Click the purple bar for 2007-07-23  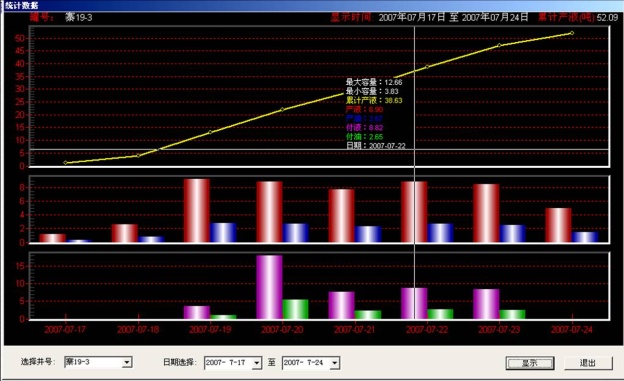point(486,304)
